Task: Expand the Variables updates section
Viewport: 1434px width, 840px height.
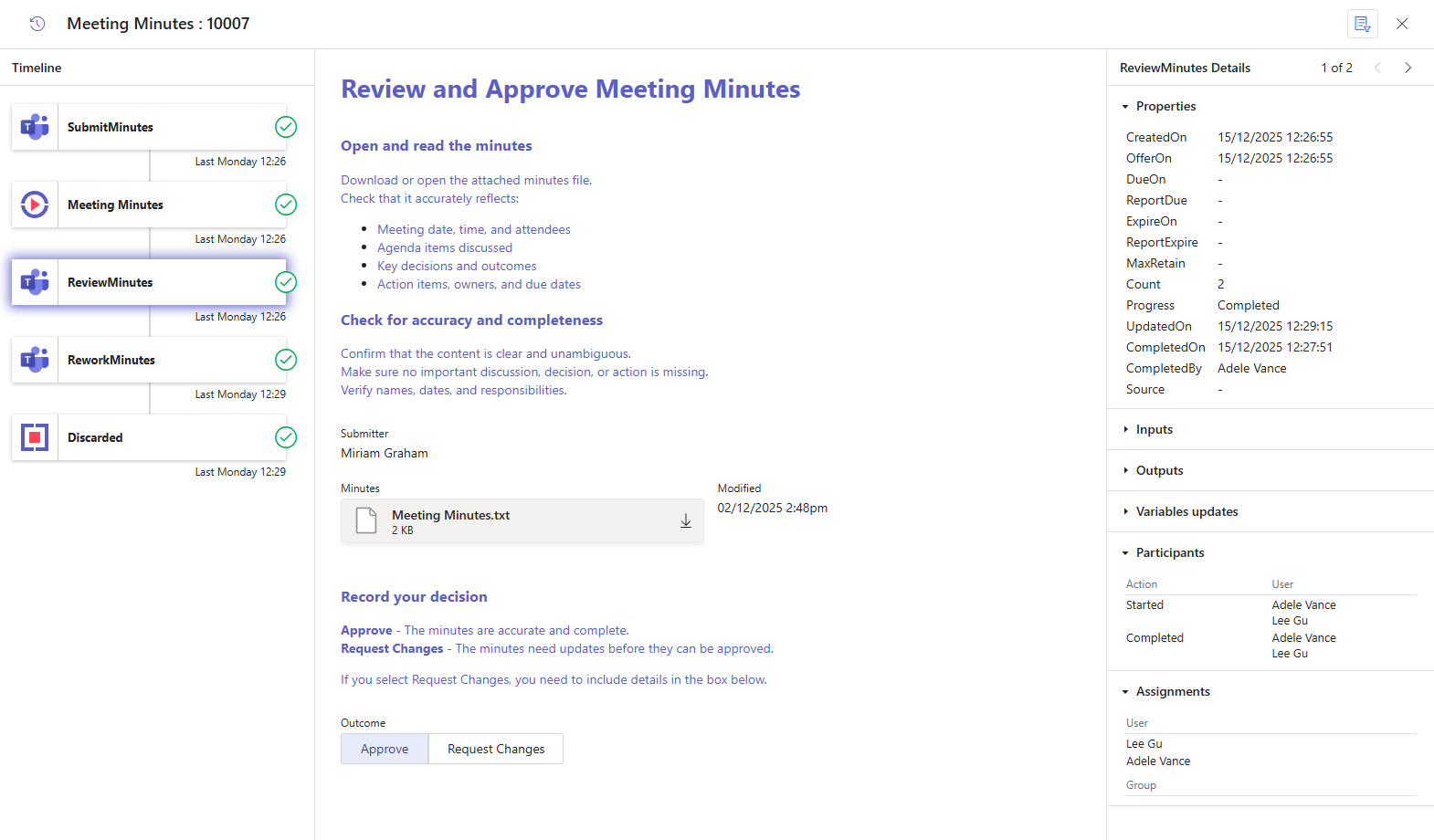Action: [x=1186, y=512]
